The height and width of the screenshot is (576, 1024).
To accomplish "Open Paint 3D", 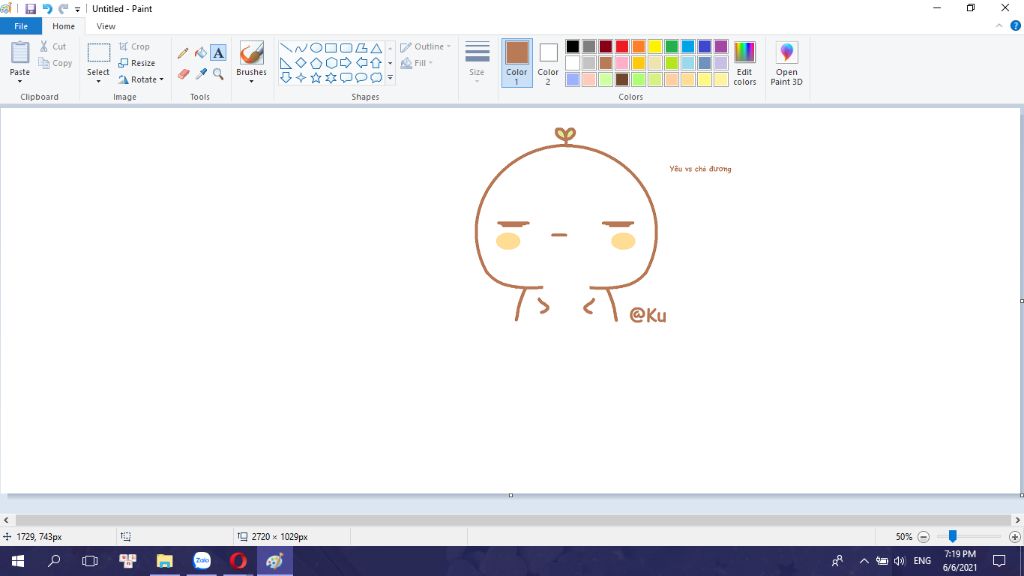I will 786,63.
